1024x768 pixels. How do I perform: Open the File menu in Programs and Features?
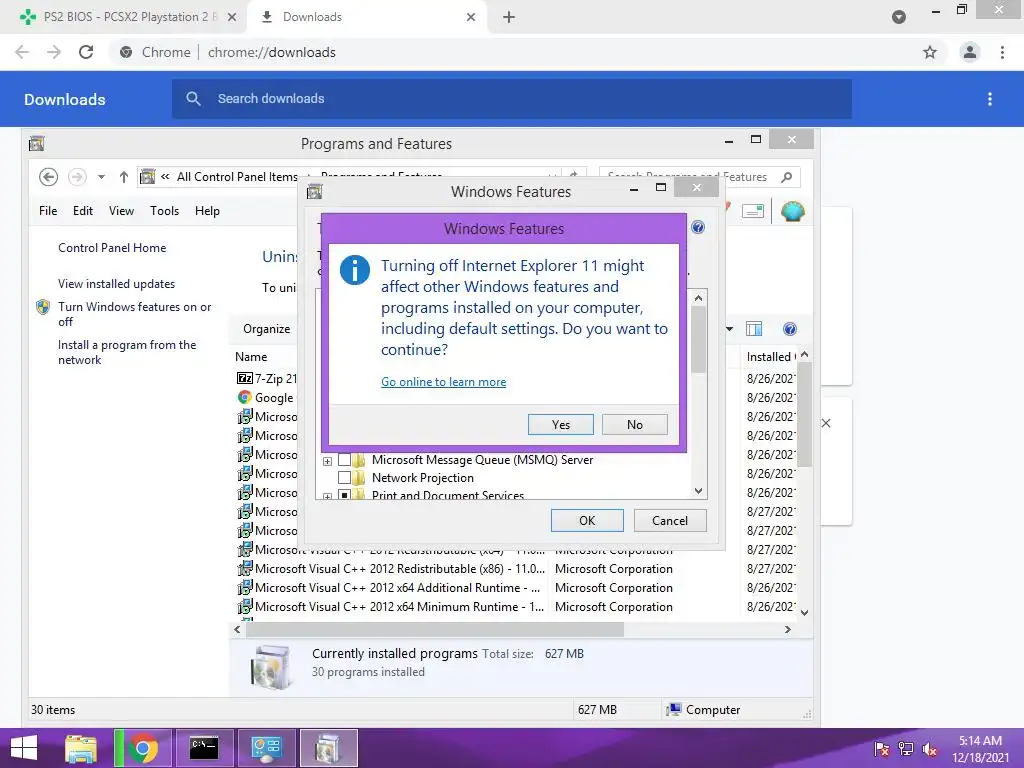(x=48, y=211)
